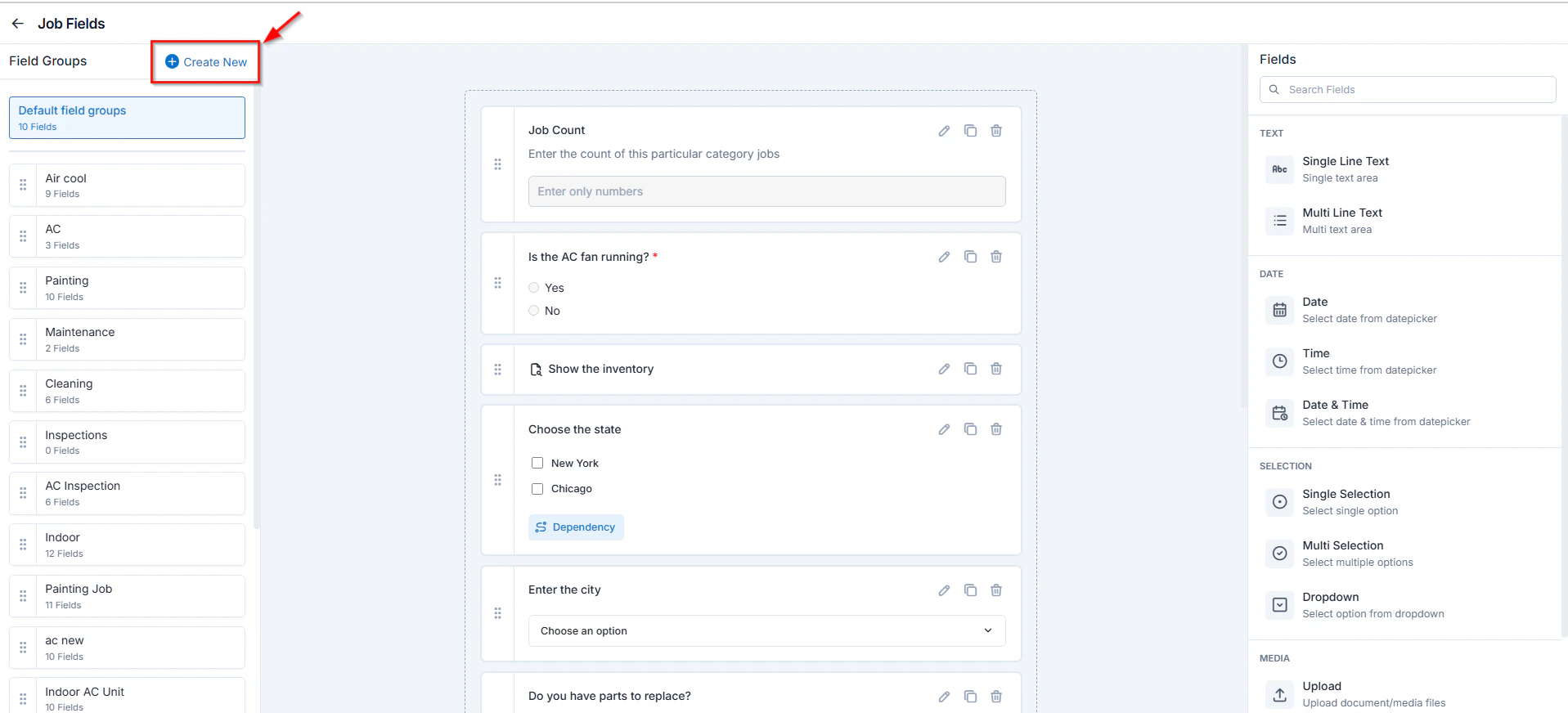Check the New York checkbox
Viewport: 1568px width, 713px height.
tap(537, 463)
